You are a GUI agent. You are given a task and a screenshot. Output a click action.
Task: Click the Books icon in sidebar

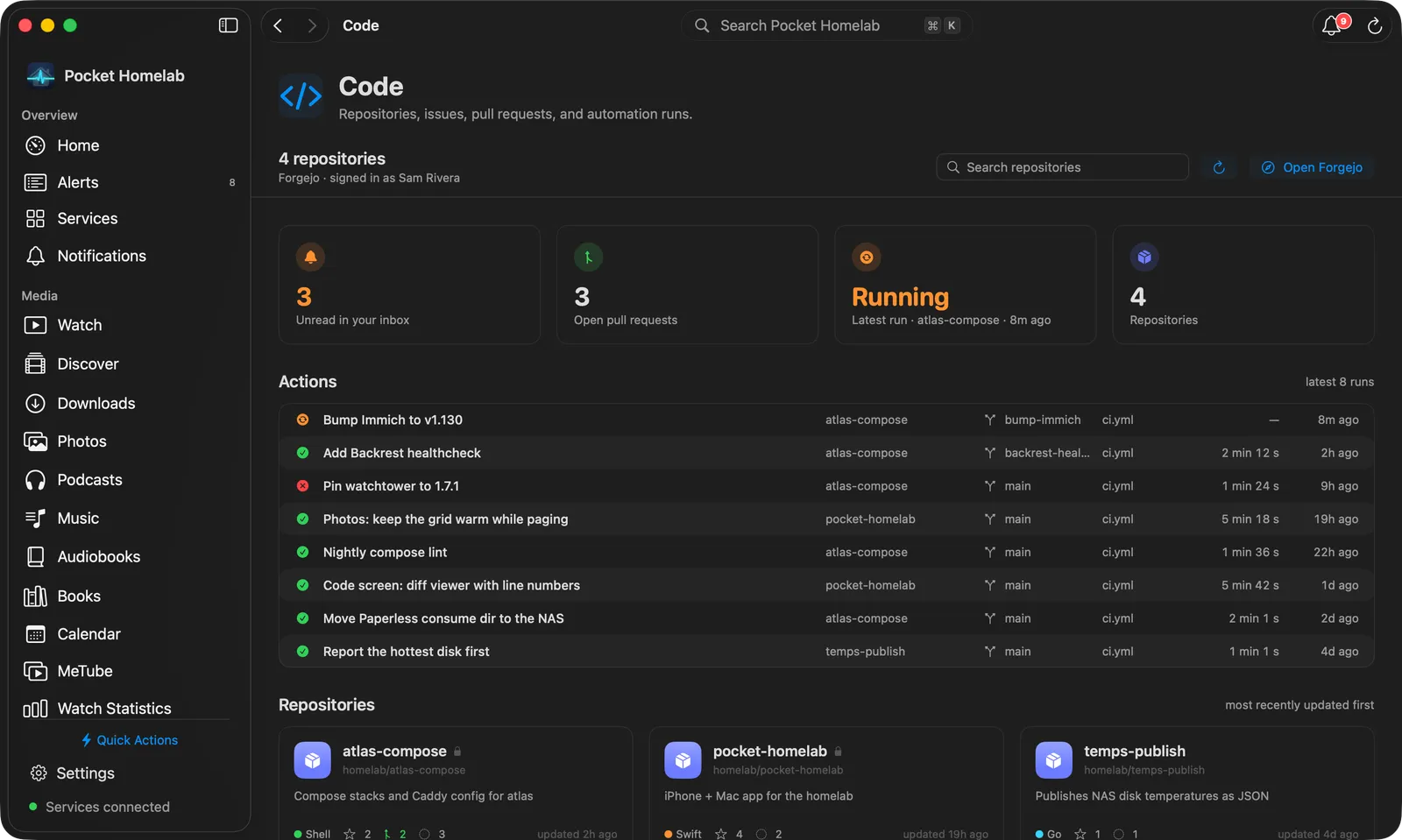35,596
